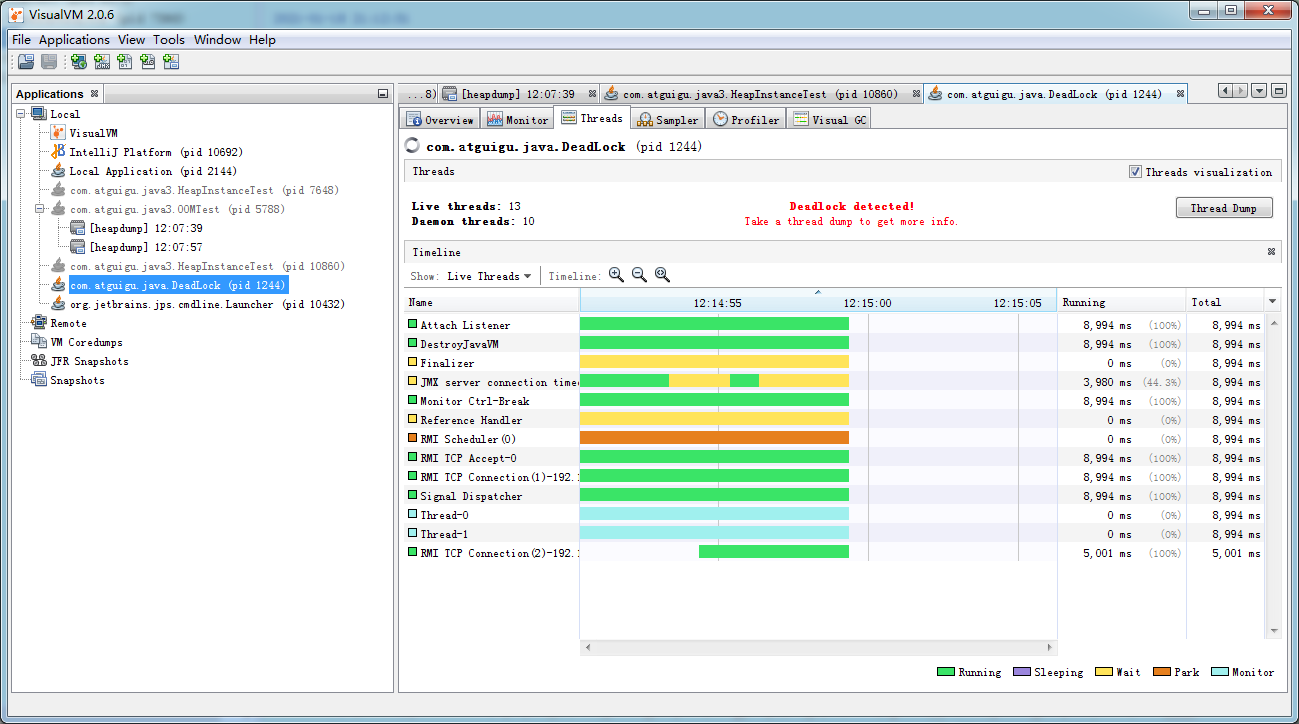Screen dimensions: 1299x724
Task: Close the [heapdump] 12:07:39 tab
Action: (591, 94)
